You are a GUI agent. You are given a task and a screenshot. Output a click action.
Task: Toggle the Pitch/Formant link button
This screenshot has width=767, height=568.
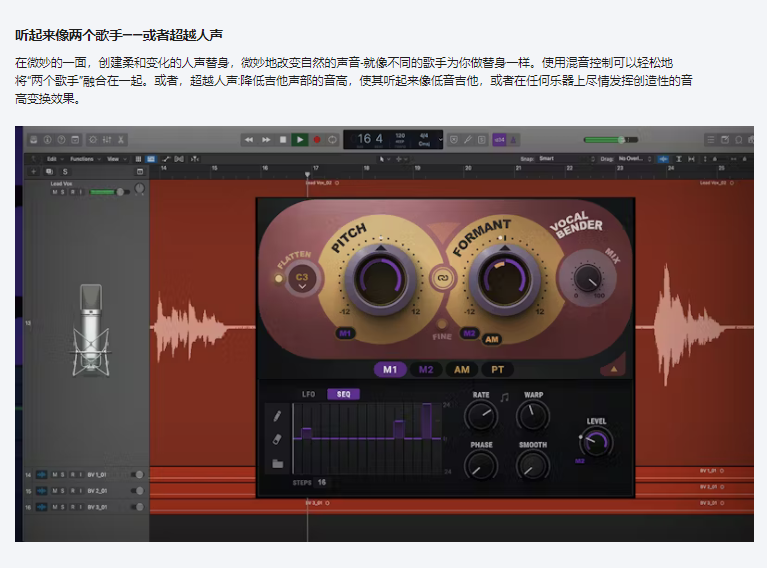442,278
